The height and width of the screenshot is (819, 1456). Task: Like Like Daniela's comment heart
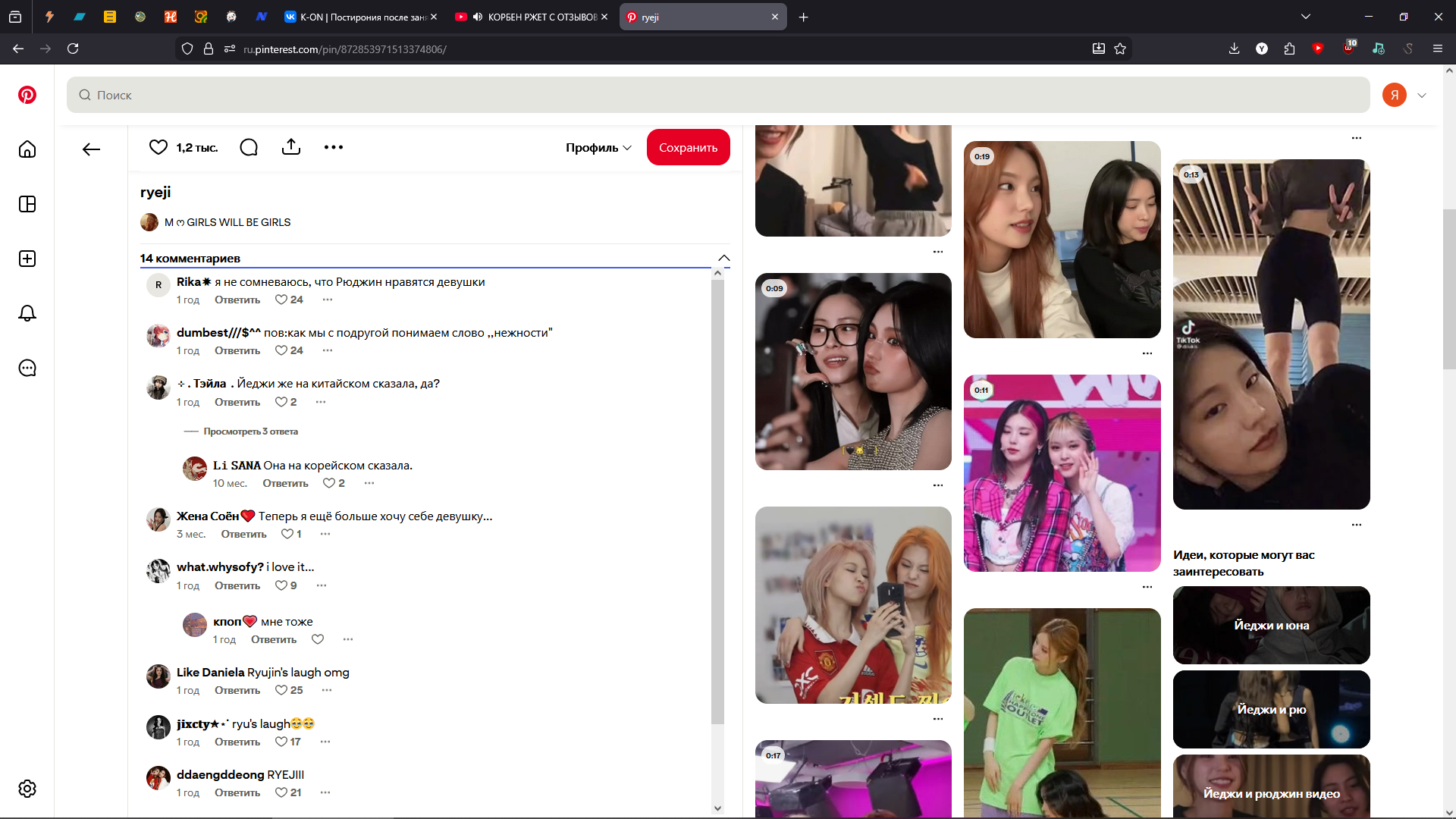(x=281, y=690)
